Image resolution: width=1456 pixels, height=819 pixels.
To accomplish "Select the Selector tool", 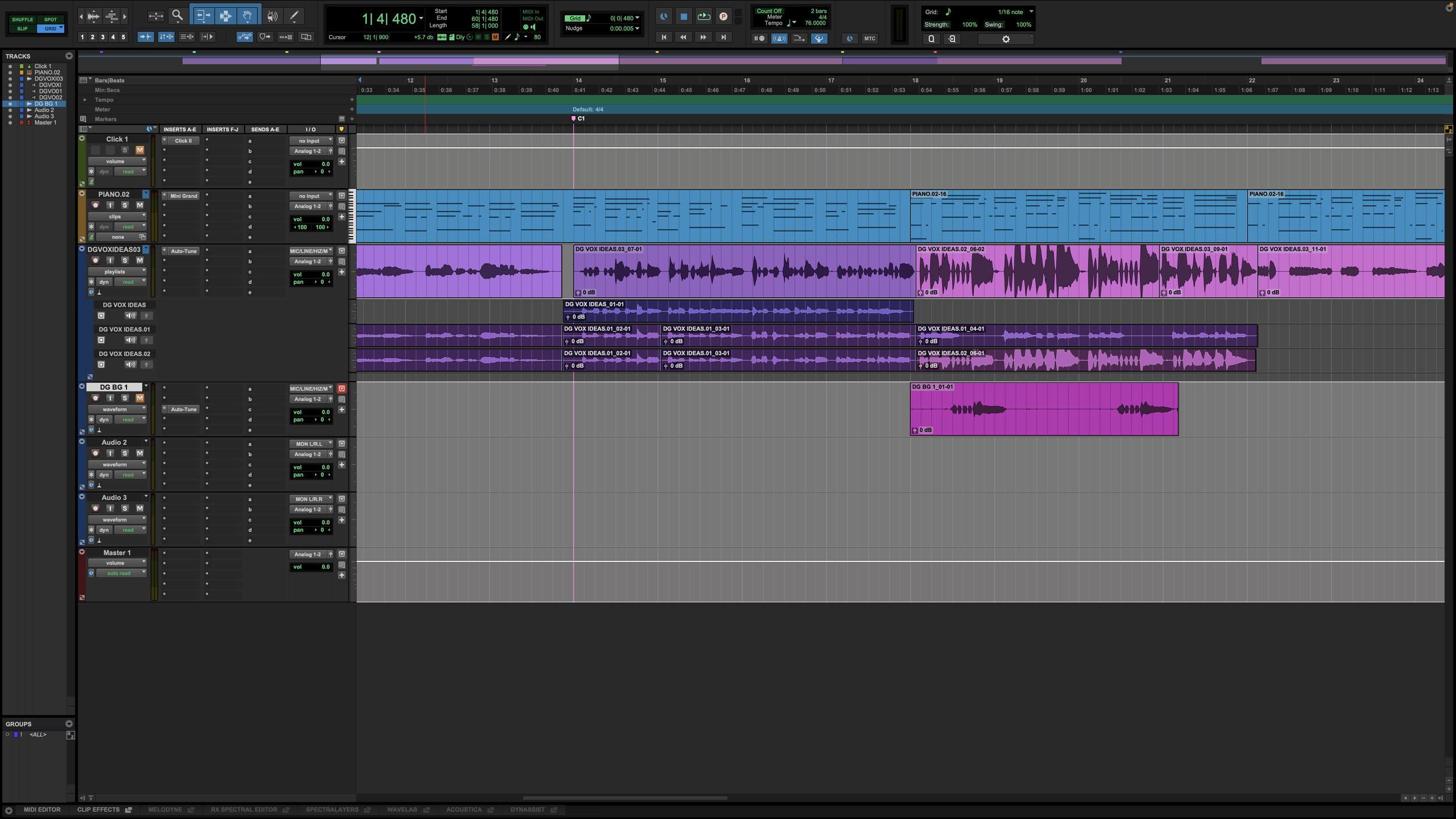I will coord(225,16).
